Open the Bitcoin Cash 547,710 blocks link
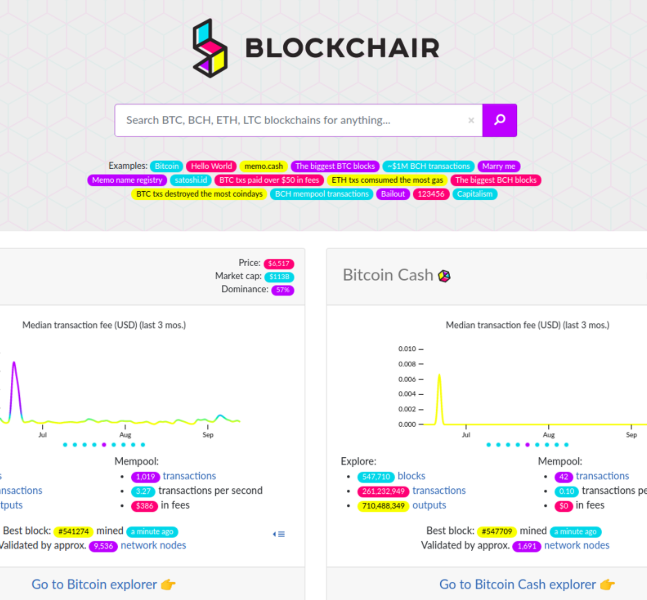The image size is (647, 600). 411,476
